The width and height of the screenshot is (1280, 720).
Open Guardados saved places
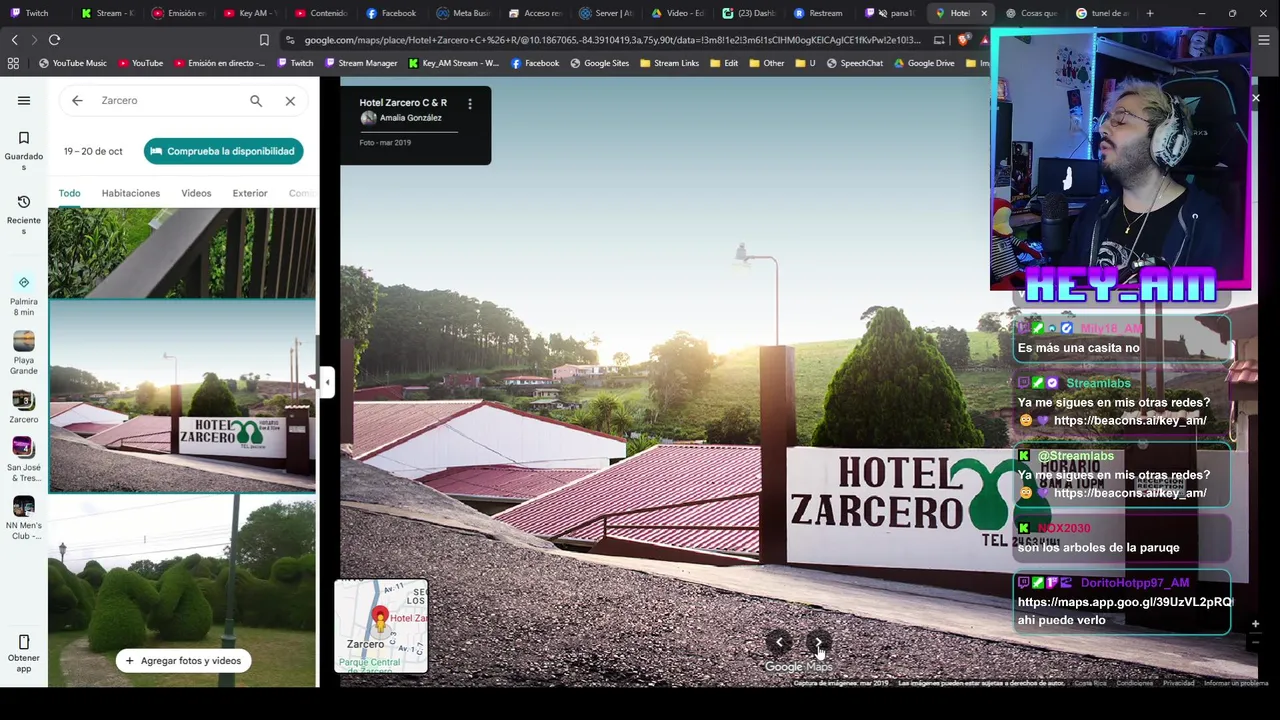(x=24, y=150)
